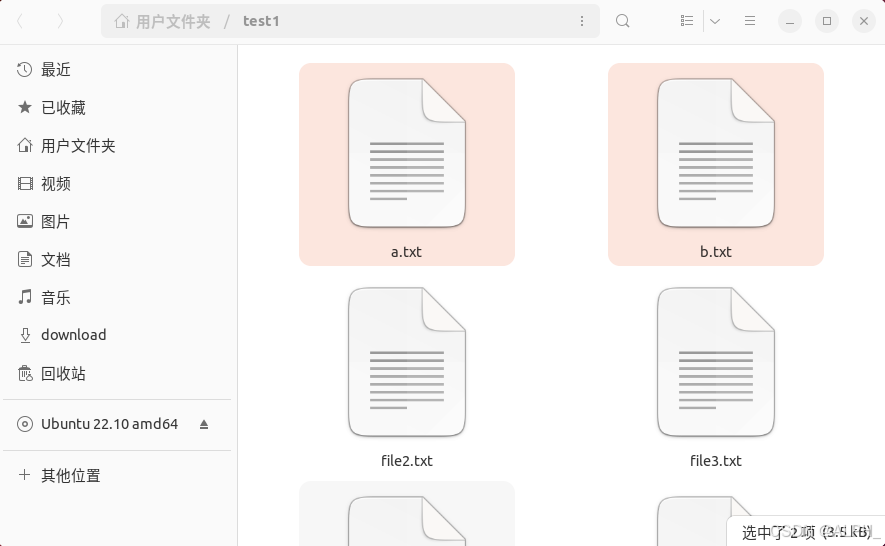This screenshot has height=546, width=885.
Task: Click the clock icon beside 最近
Action: point(24,69)
